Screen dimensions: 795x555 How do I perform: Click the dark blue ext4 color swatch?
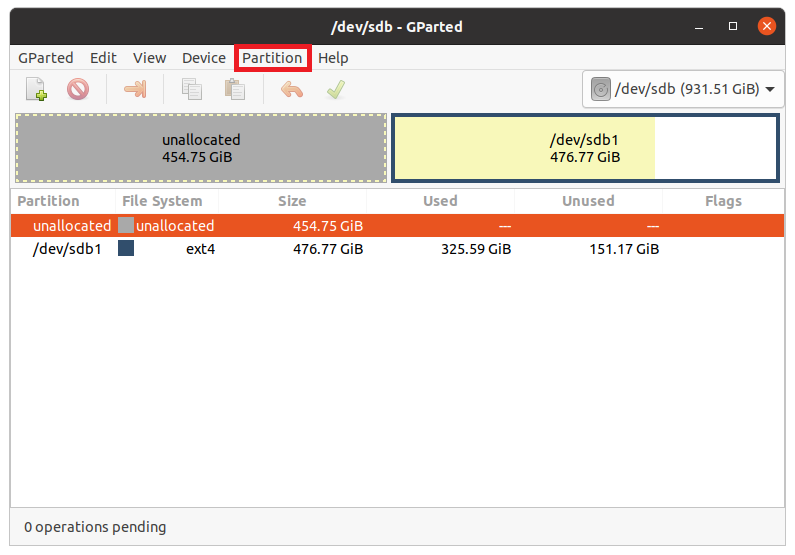pos(126,248)
